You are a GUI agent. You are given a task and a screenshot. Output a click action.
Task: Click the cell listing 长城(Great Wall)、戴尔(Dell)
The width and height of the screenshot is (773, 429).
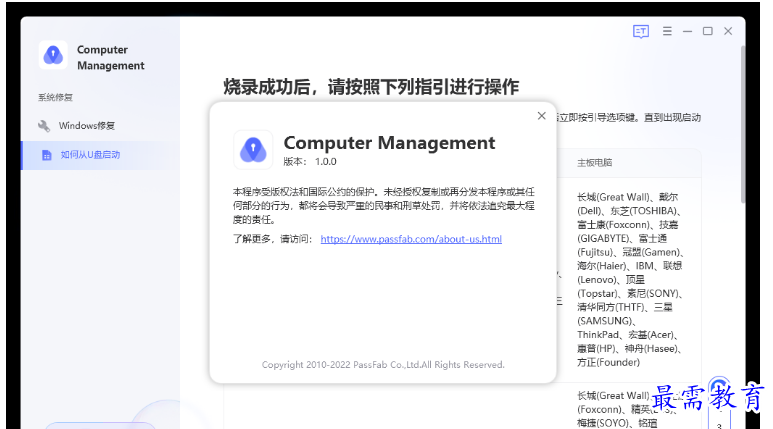pyautogui.click(x=630, y=280)
